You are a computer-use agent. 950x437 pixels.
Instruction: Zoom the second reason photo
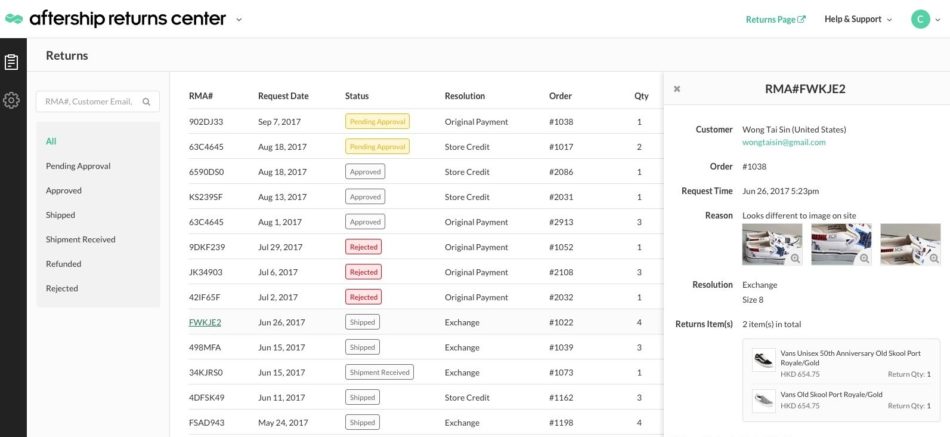tap(864, 258)
